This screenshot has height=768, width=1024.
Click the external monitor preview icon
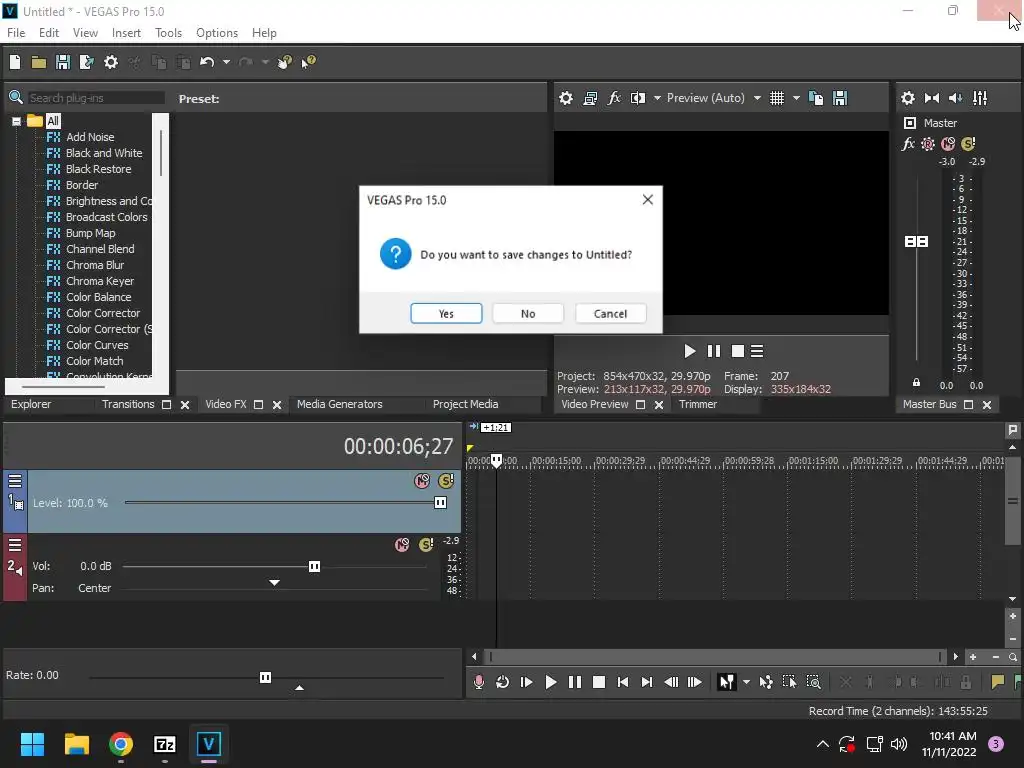(590, 98)
